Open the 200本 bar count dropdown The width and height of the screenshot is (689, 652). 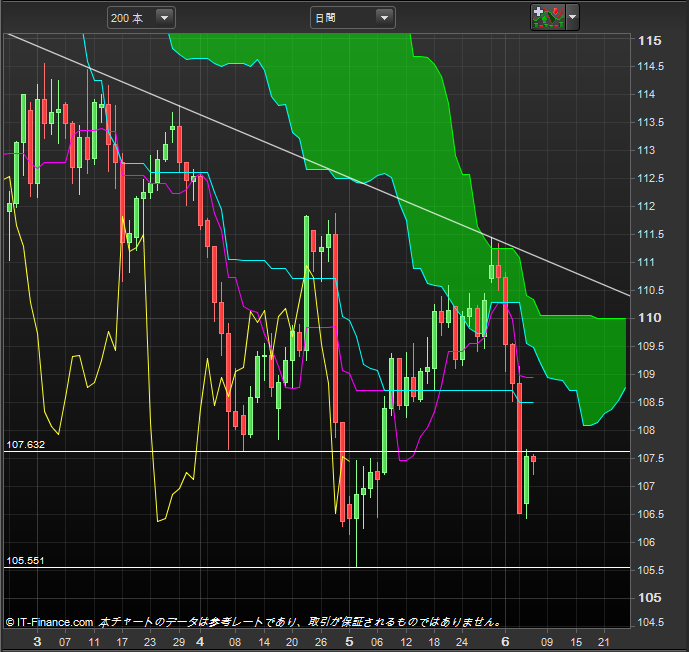[141, 18]
